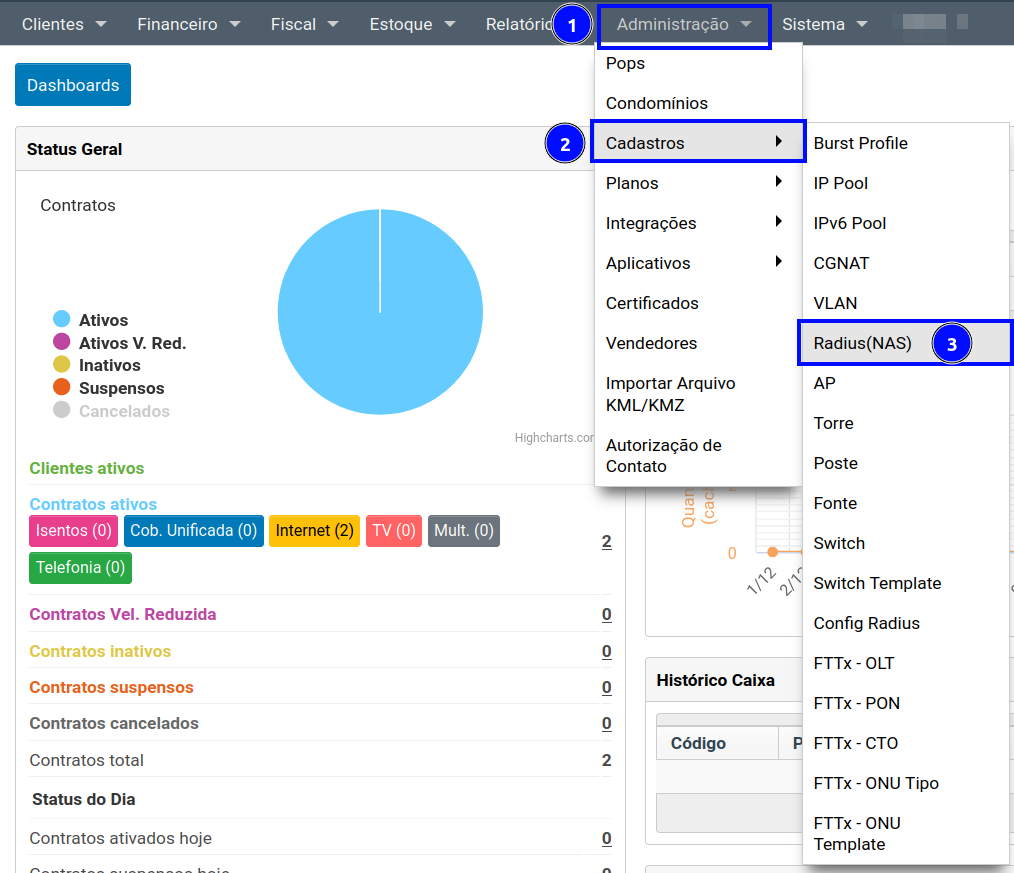
Task: Expand the Aplicativos submenu arrow
Action: 778,262
